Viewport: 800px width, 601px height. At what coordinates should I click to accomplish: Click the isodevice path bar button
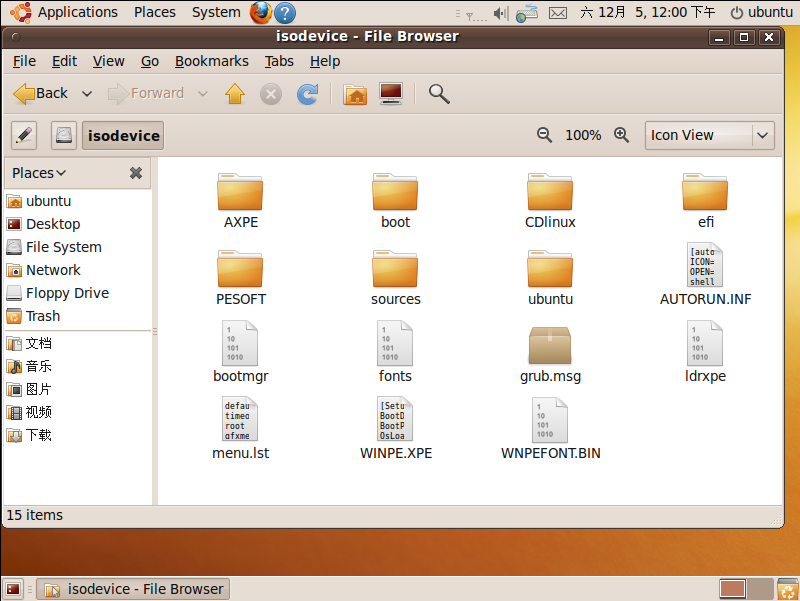[x=123, y=136]
